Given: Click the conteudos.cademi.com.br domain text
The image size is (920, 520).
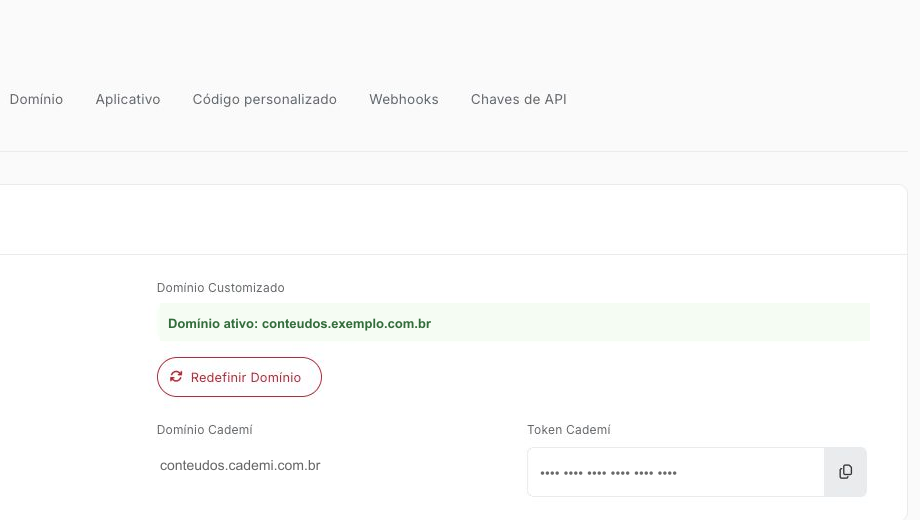Looking at the screenshot, I should 240,465.
